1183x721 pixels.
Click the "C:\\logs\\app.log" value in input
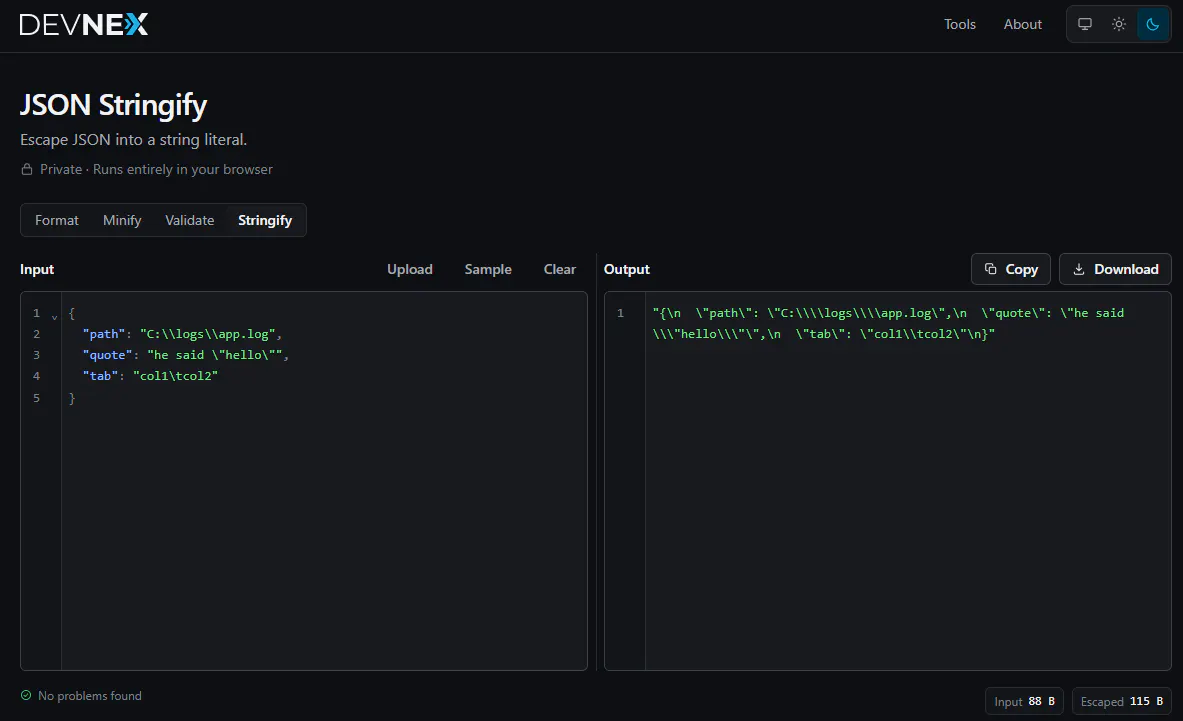(x=207, y=334)
